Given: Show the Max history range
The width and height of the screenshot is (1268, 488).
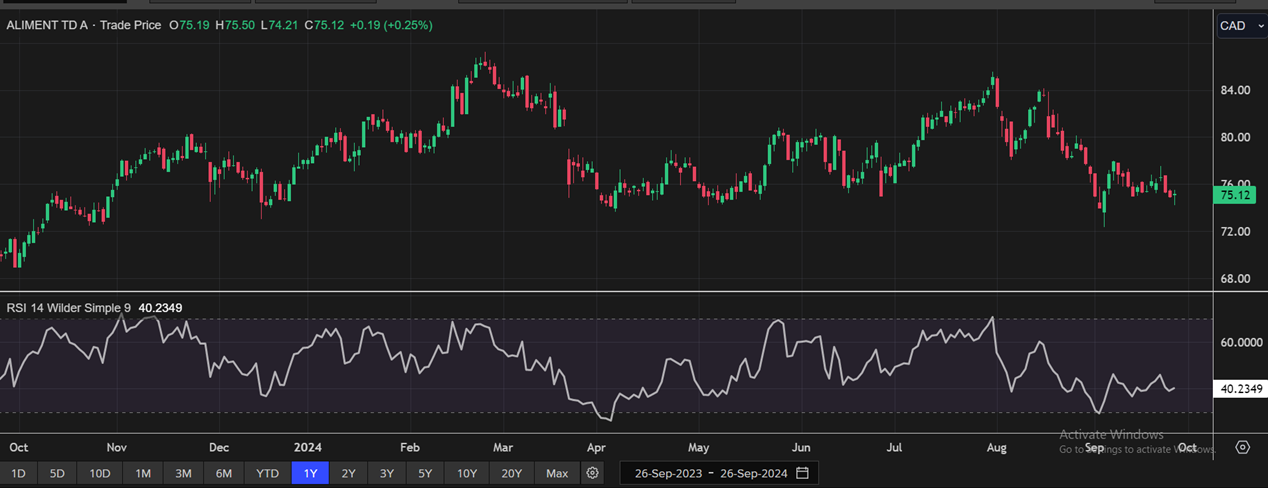Looking at the screenshot, I should 557,473.
